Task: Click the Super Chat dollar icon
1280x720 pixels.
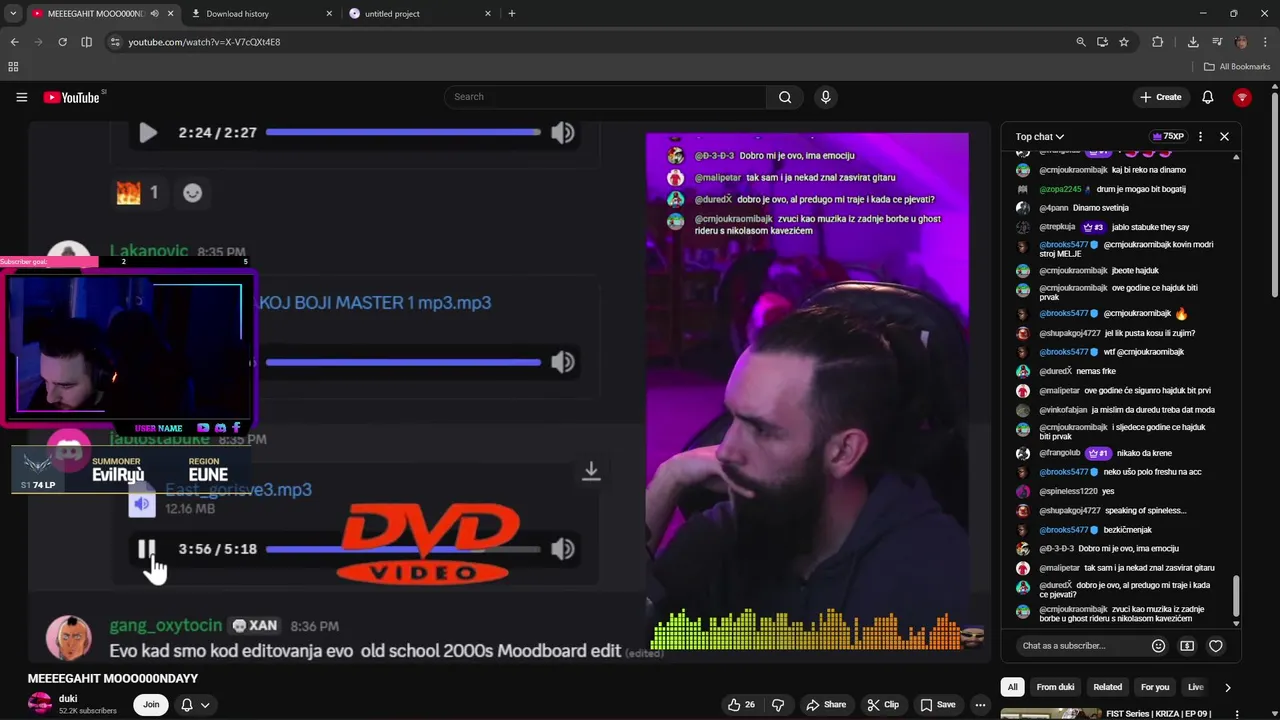Action: pos(1187,646)
